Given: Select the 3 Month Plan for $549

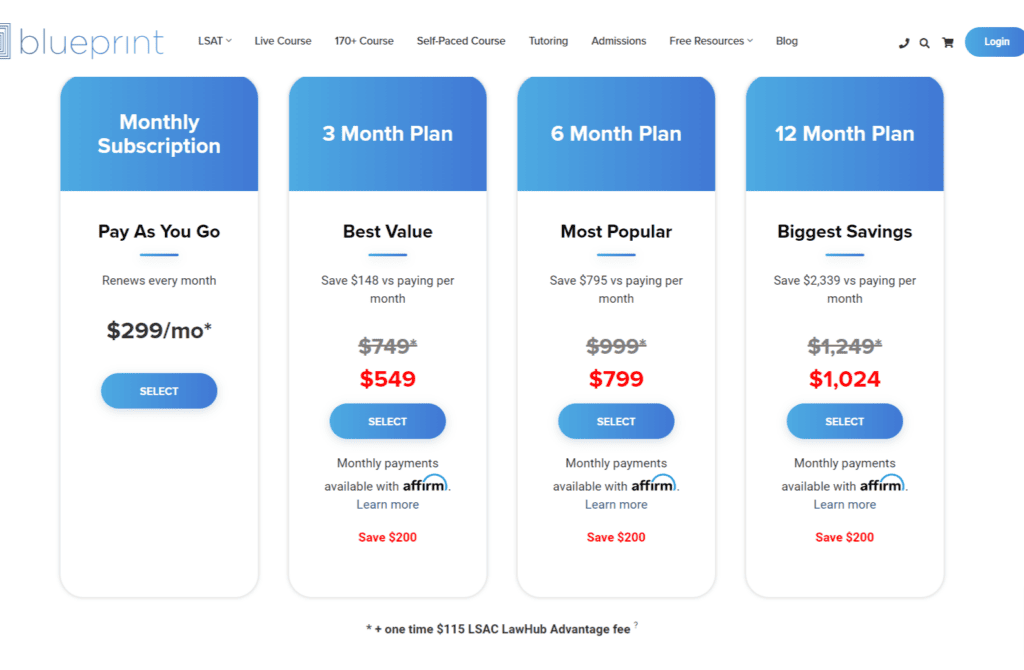Looking at the screenshot, I should click(x=387, y=421).
